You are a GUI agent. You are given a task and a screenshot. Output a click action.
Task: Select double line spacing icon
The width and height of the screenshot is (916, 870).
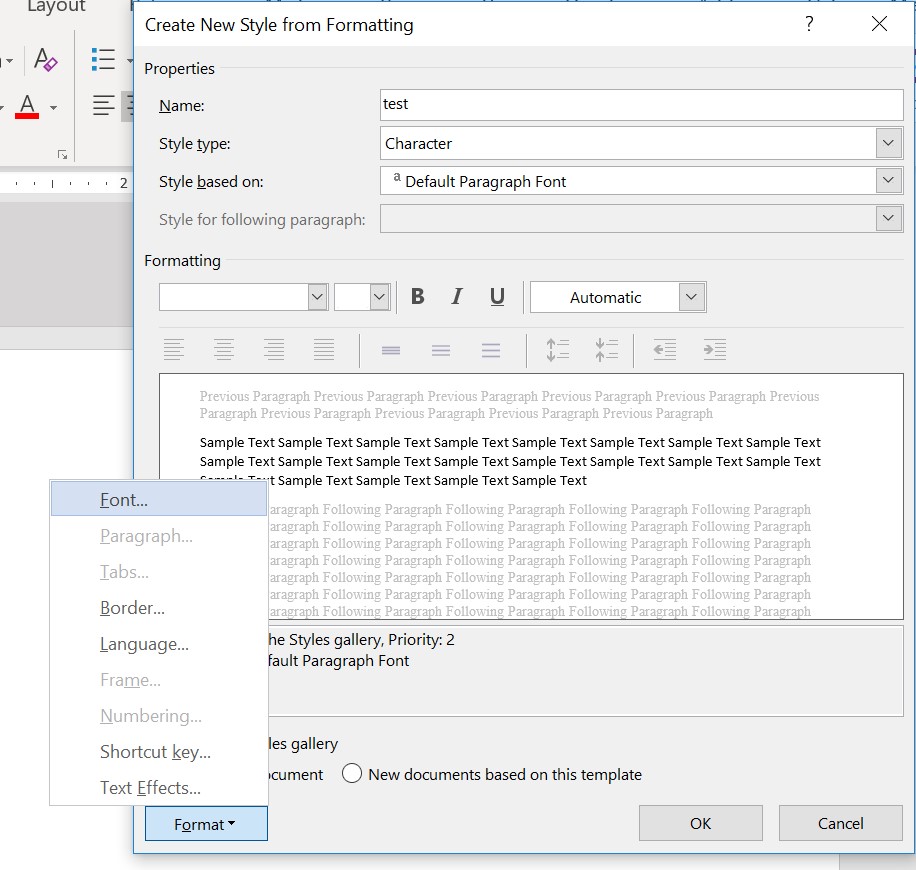click(491, 350)
